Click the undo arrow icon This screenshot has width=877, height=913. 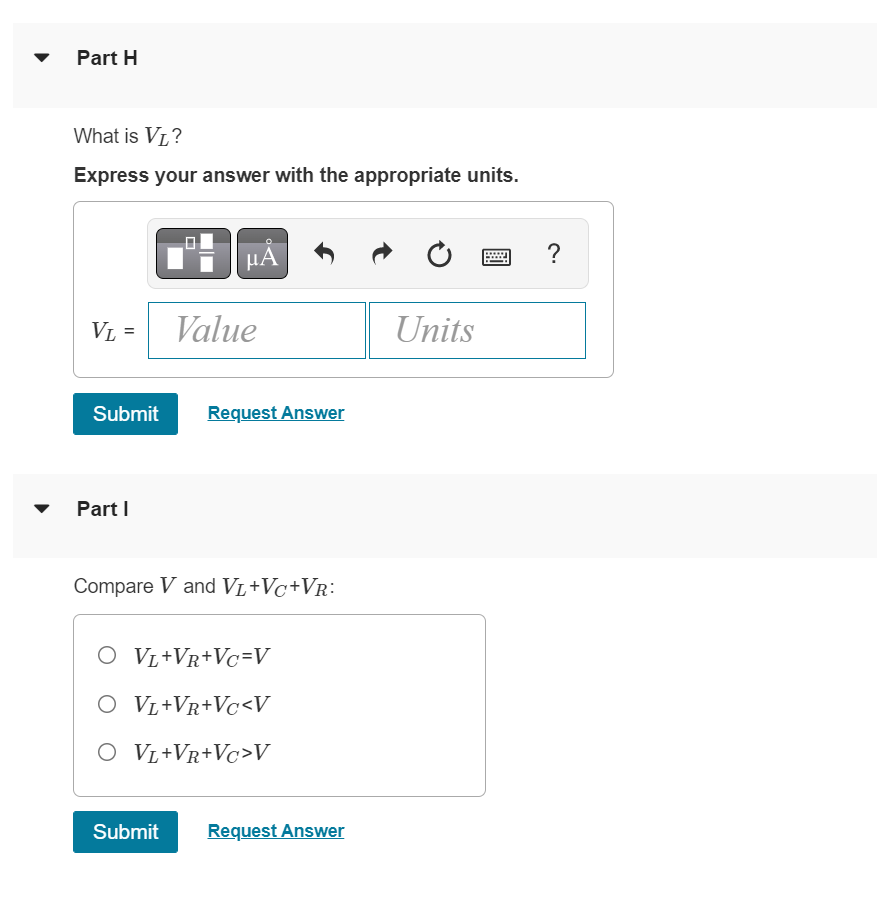pos(324,254)
